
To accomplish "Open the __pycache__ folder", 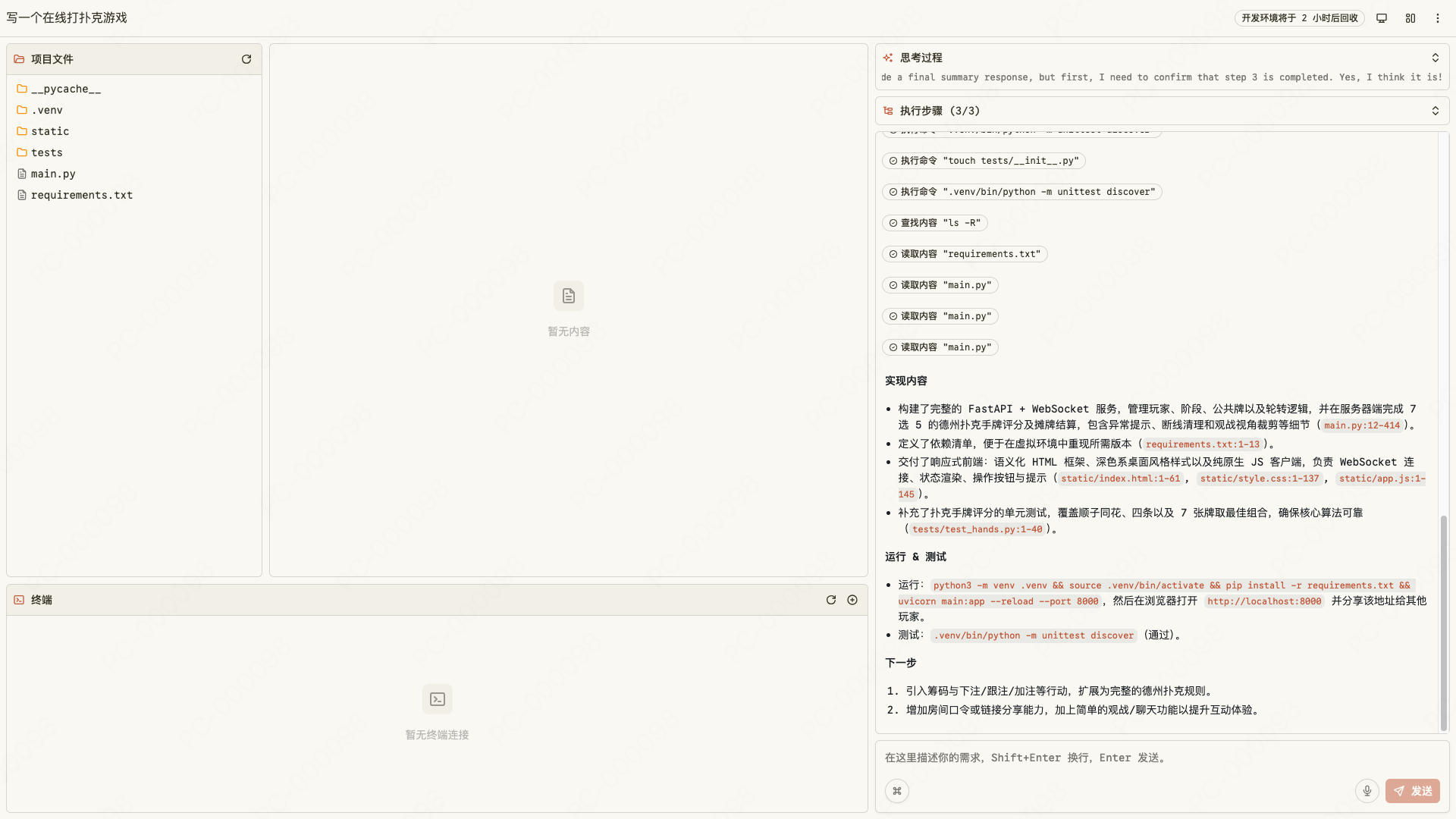I will (65, 89).
